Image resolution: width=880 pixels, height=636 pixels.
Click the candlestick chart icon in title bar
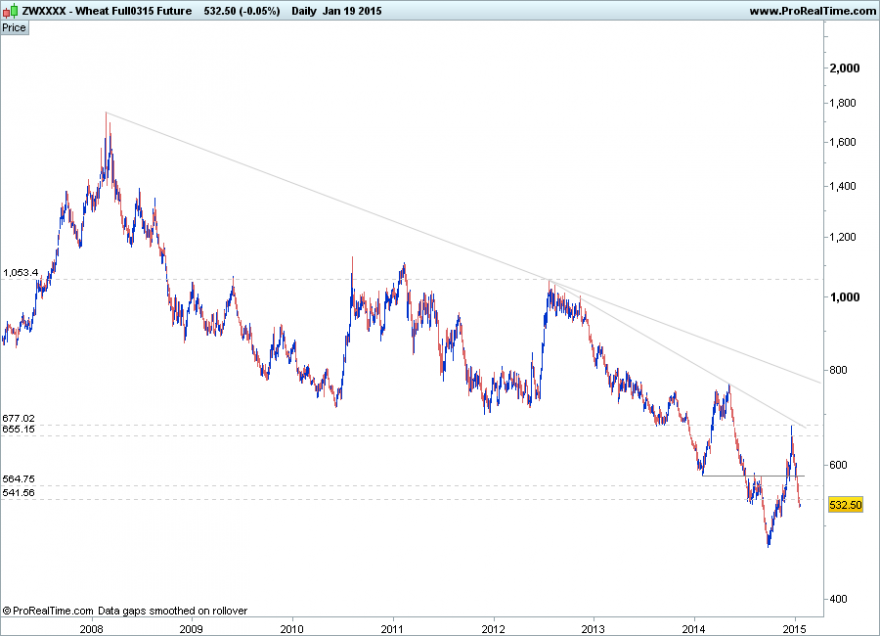[x=10, y=11]
